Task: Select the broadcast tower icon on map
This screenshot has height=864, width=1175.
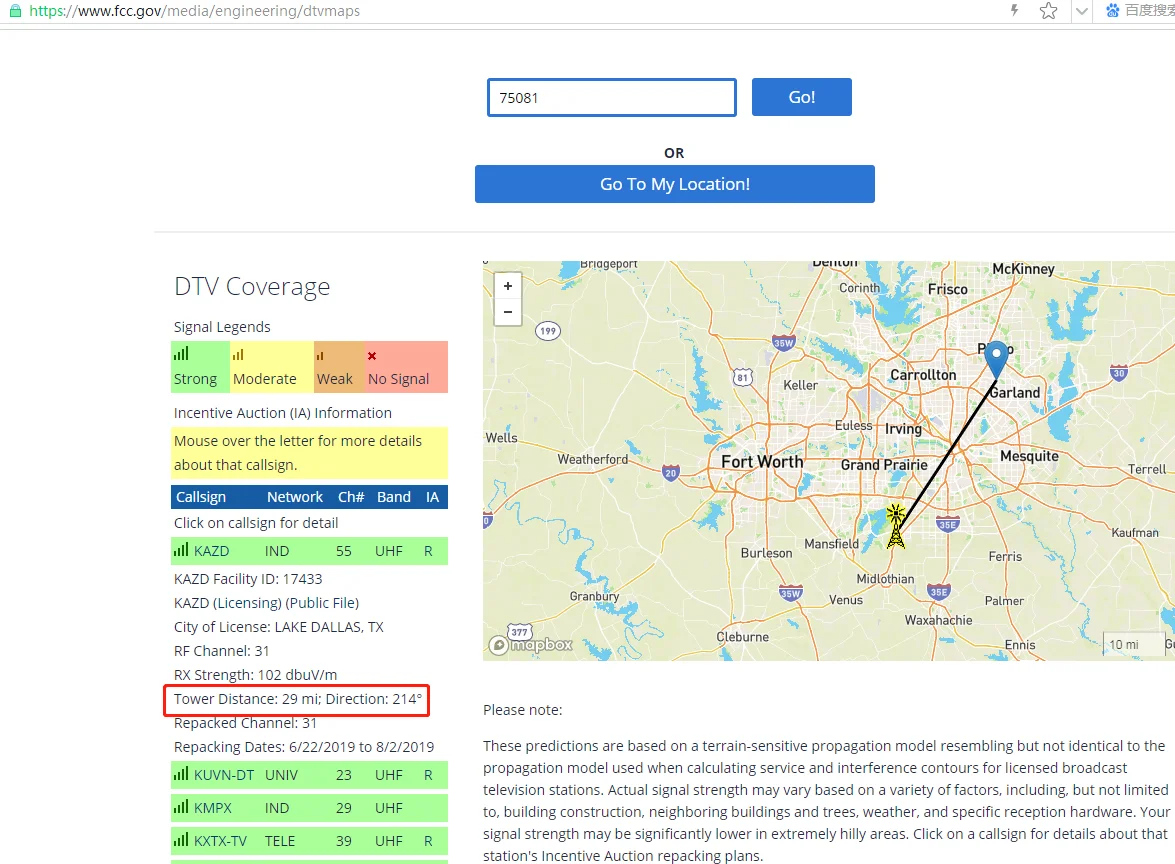Action: pos(895,526)
